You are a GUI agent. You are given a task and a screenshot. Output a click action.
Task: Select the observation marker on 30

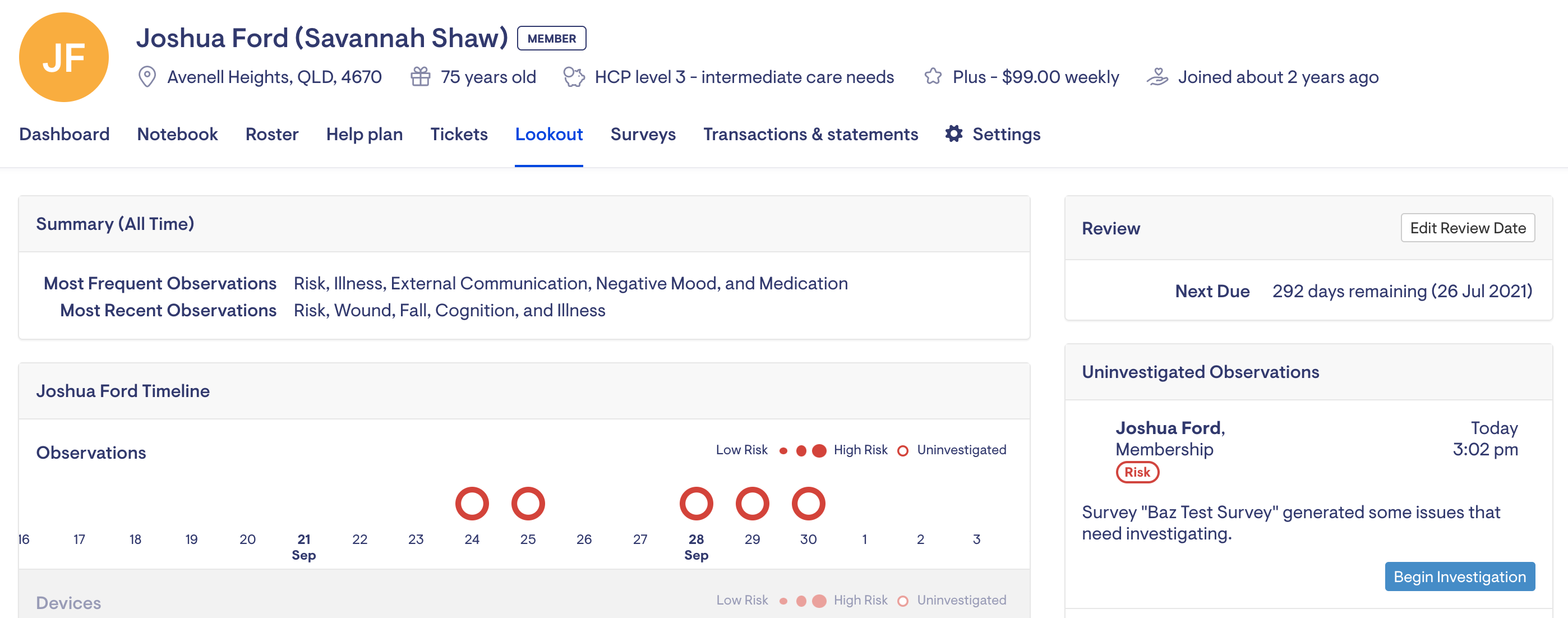808,504
